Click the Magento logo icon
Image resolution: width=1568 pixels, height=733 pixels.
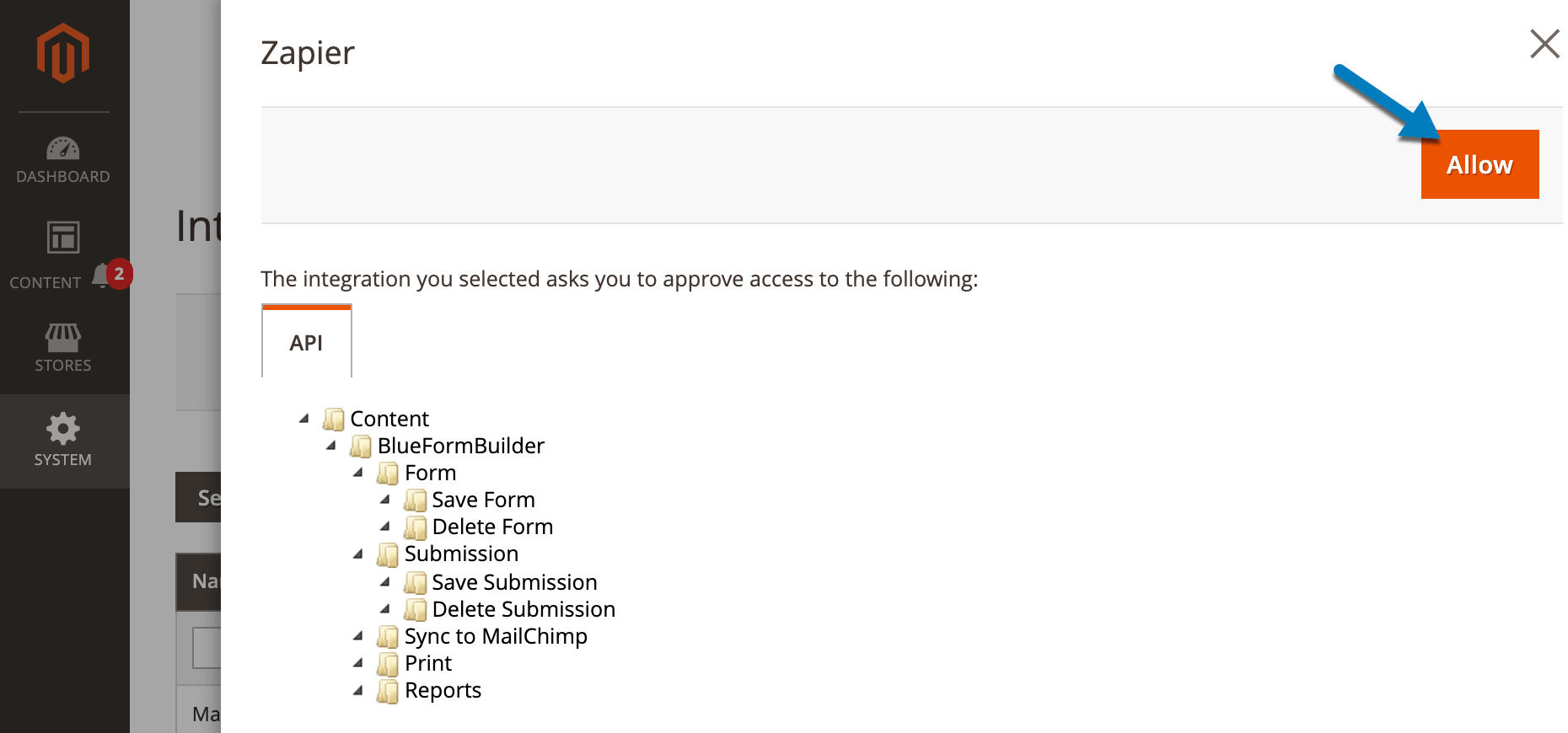(x=63, y=53)
